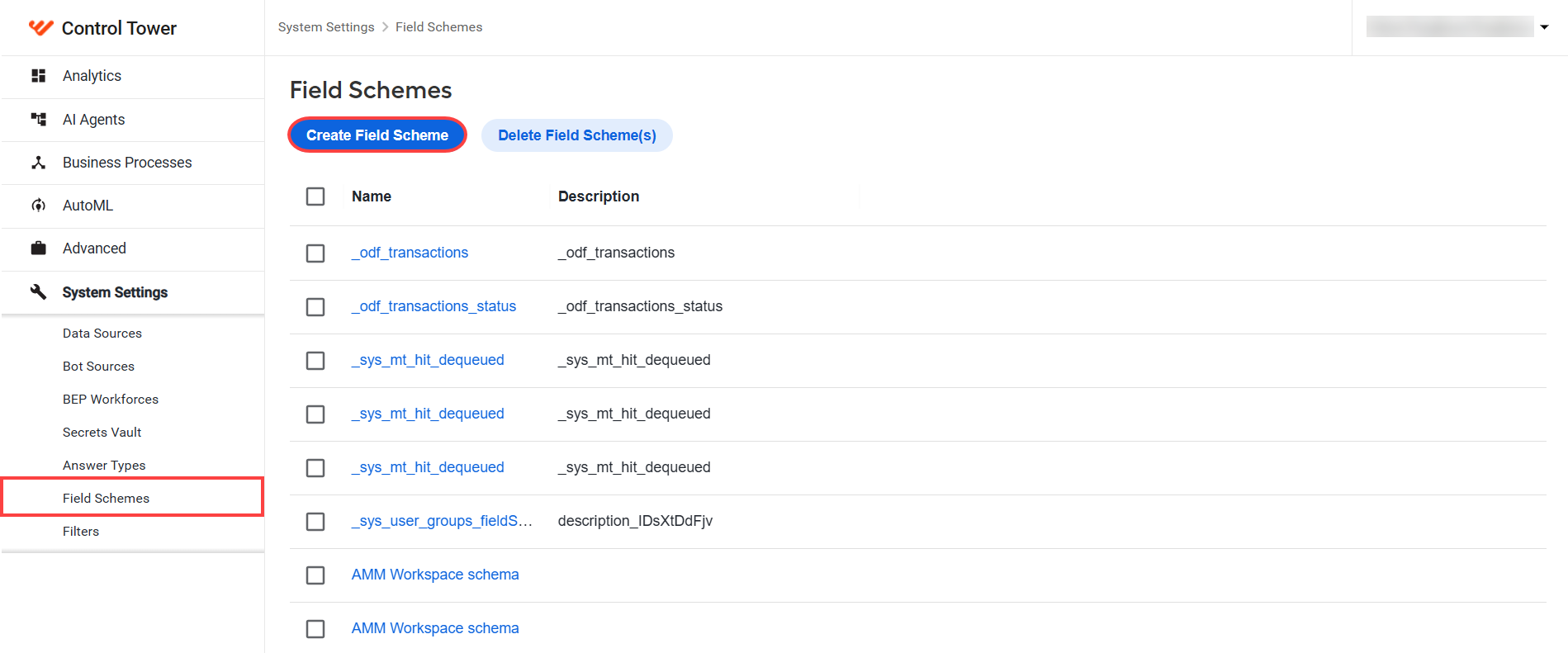Open Filters settings

[81, 532]
